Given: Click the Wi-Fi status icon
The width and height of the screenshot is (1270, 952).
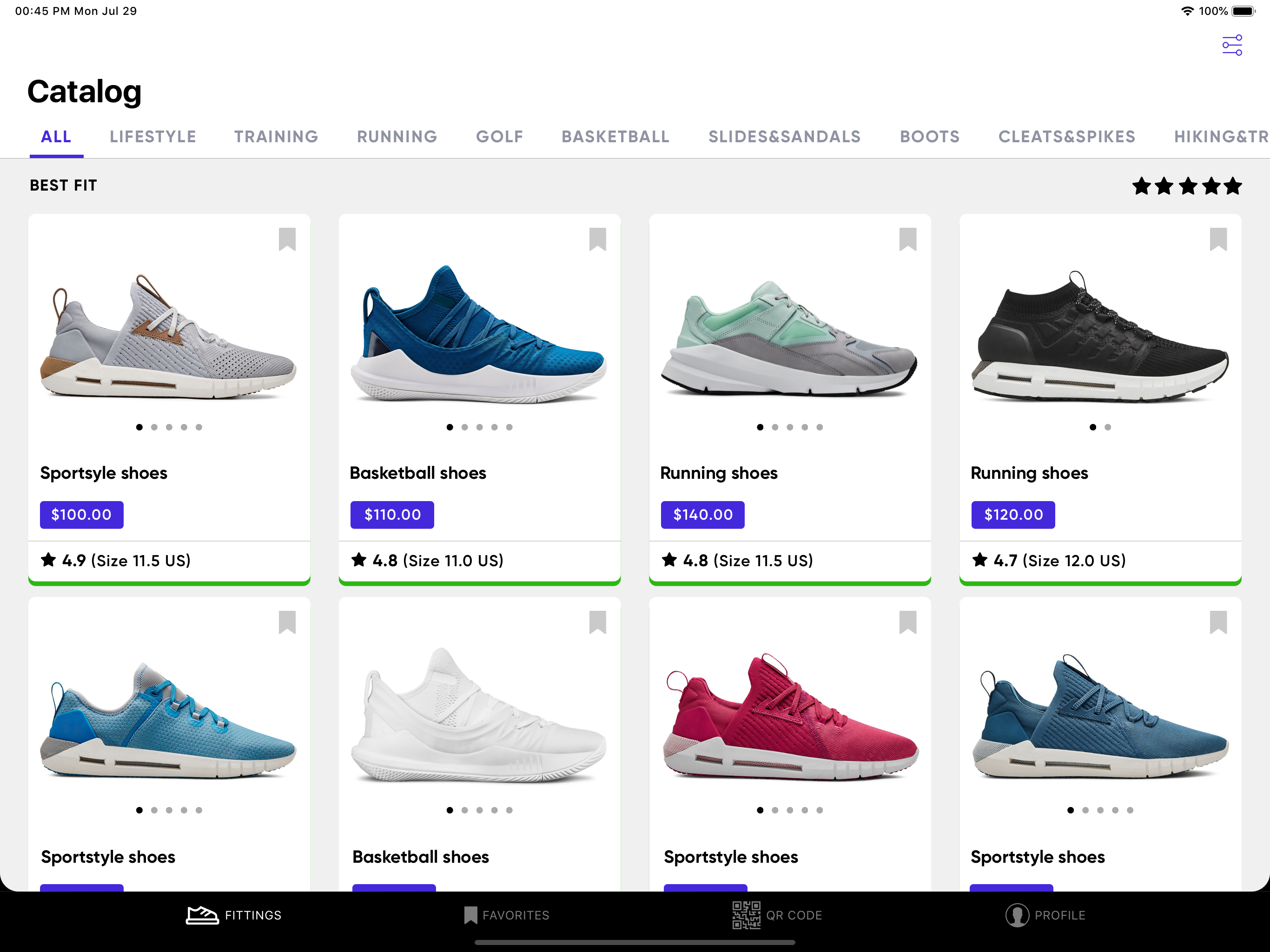Looking at the screenshot, I should click(1187, 11).
